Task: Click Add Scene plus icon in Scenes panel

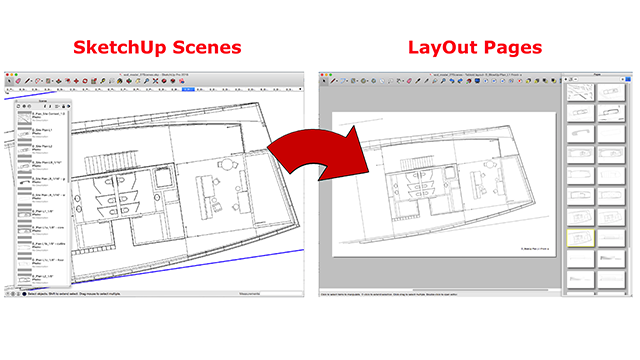Action: coord(24,106)
